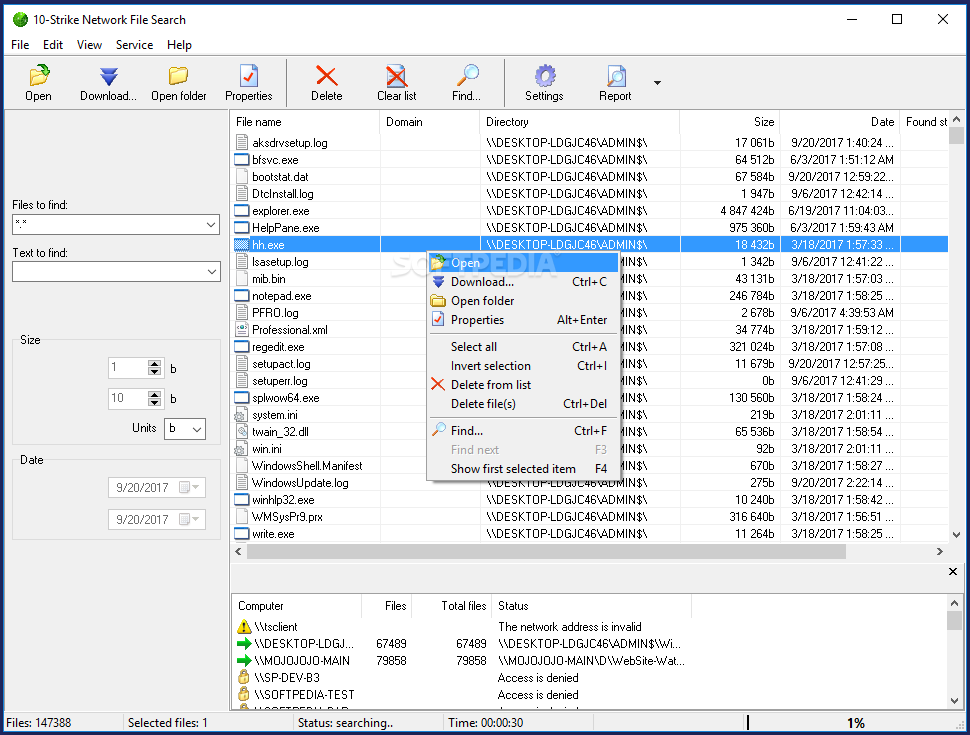
Task: Click the computers list scroll down arrow
Action: click(x=954, y=701)
